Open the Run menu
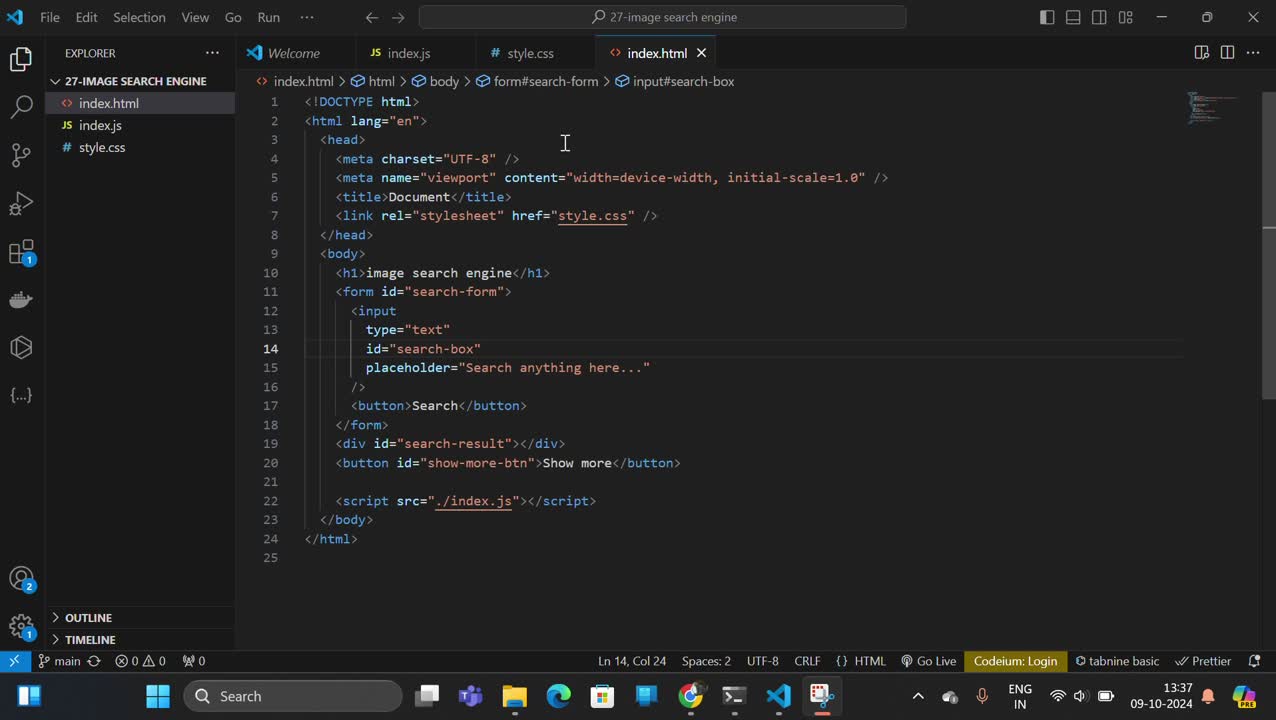The height and width of the screenshot is (720, 1276). coord(268,17)
